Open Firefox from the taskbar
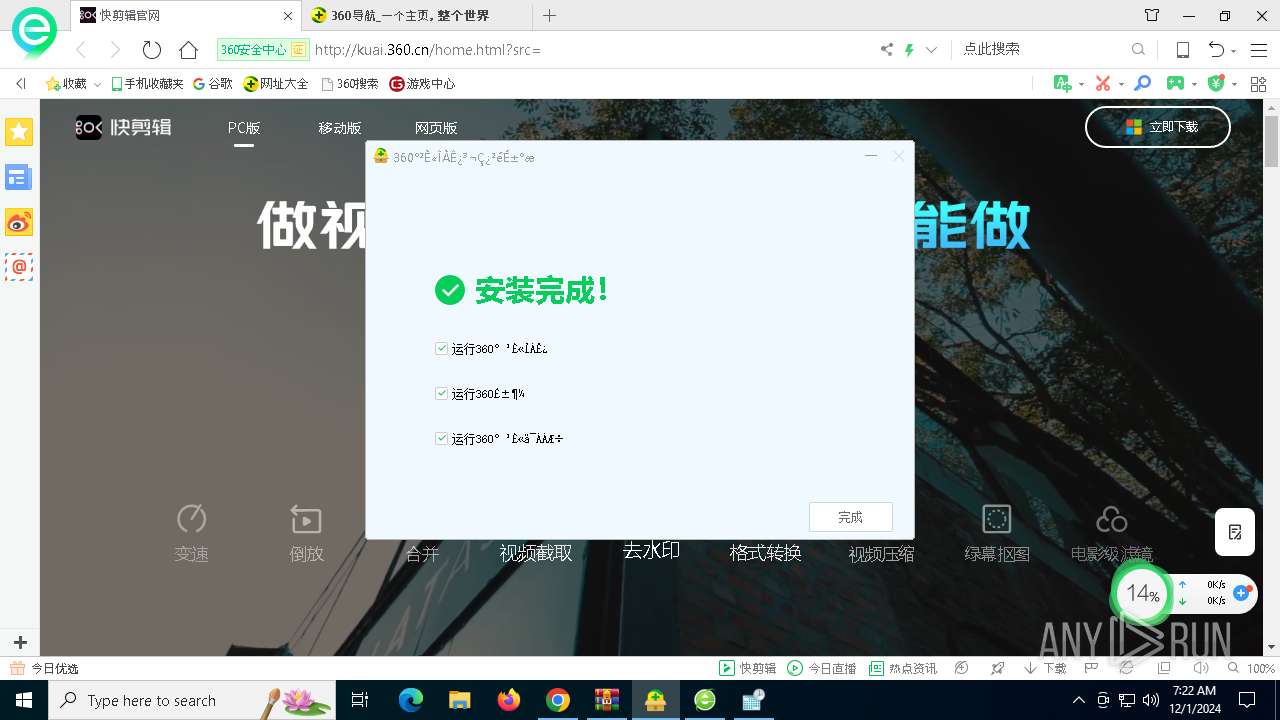The width and height of the screenshot is (1280, 720). [x=509, y=700]
